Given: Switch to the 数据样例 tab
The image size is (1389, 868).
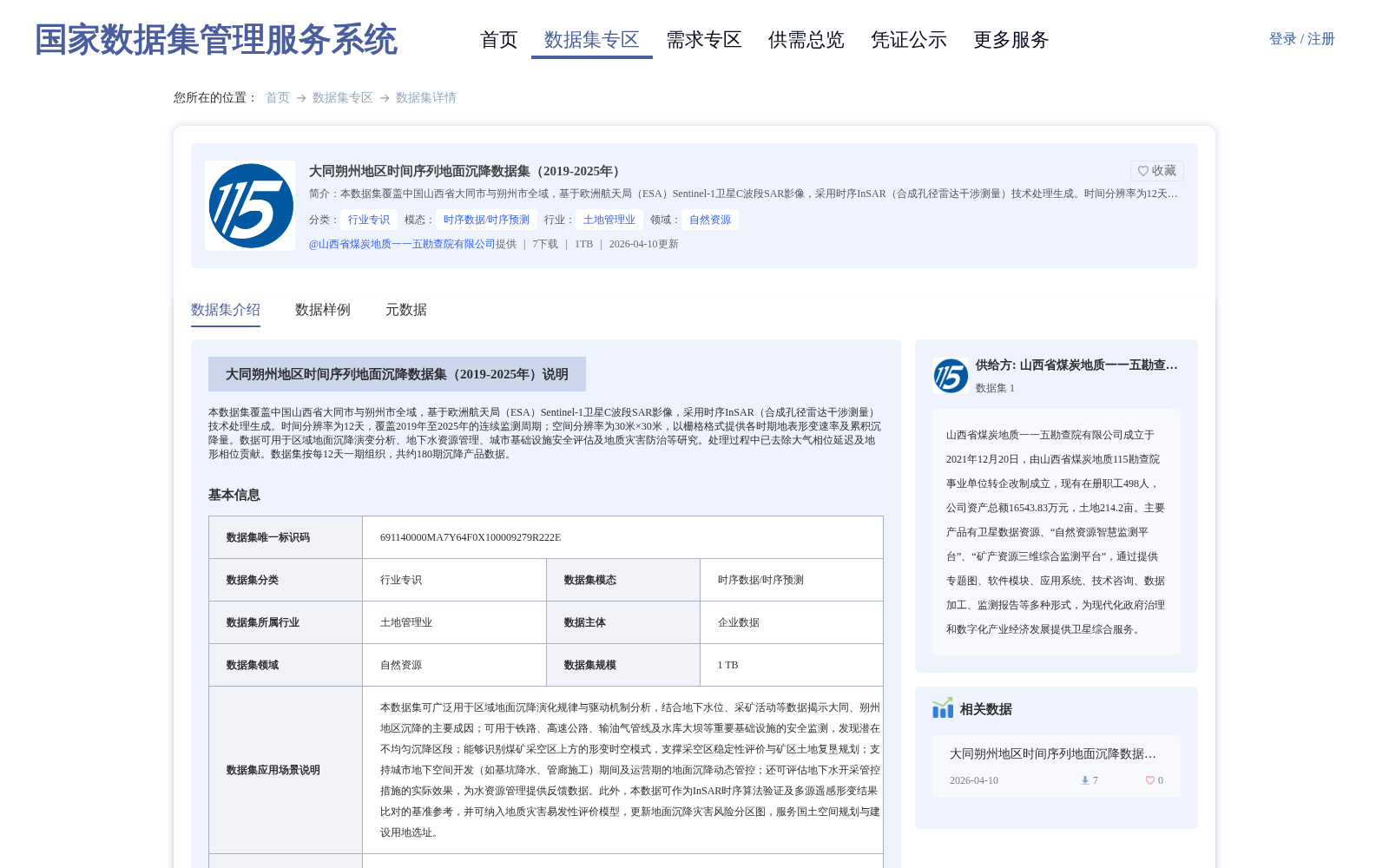Looking at the screenshot, I should 323,310.
